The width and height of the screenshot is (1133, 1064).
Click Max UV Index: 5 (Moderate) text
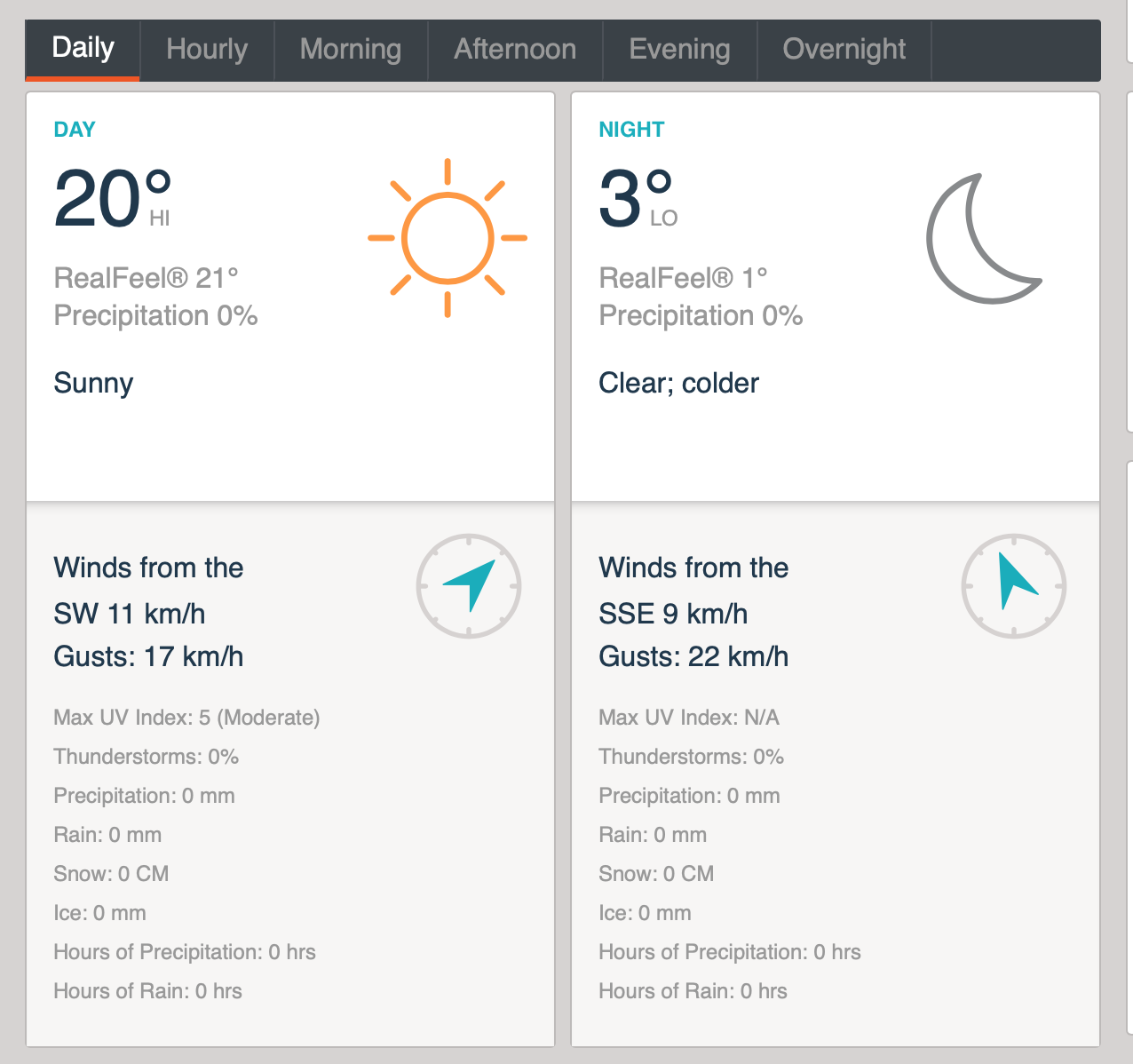(186, 718)
